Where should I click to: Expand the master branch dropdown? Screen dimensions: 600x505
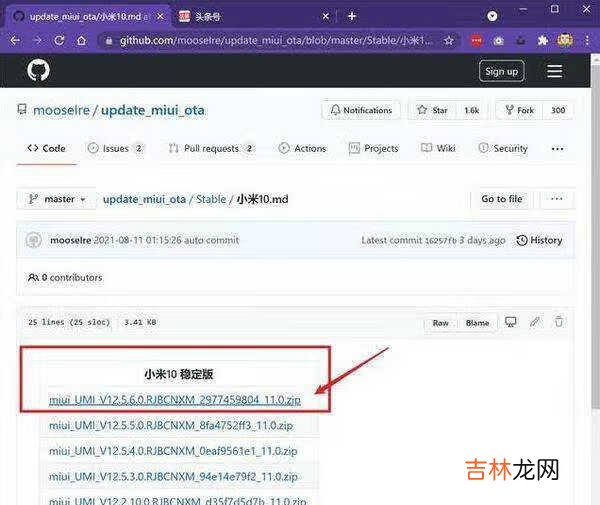(x=56, y=199)
